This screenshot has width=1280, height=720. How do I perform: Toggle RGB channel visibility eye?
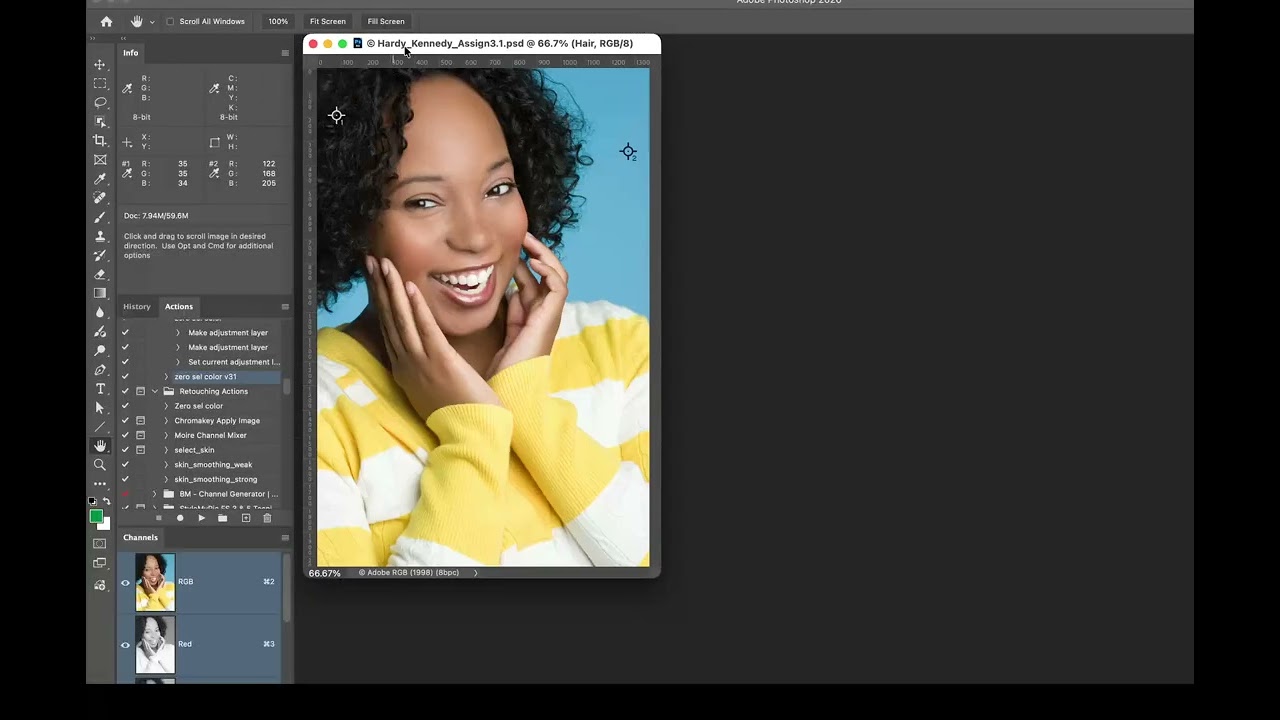tap(125, 582)
